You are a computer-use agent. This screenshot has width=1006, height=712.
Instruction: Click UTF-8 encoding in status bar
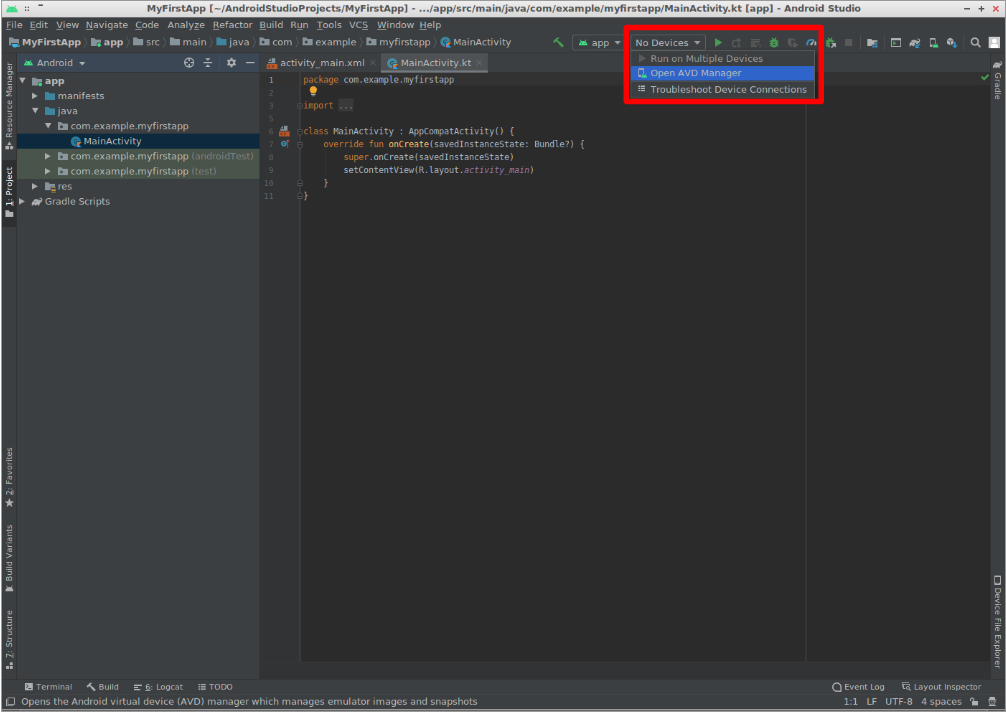[x=898, y=702]
